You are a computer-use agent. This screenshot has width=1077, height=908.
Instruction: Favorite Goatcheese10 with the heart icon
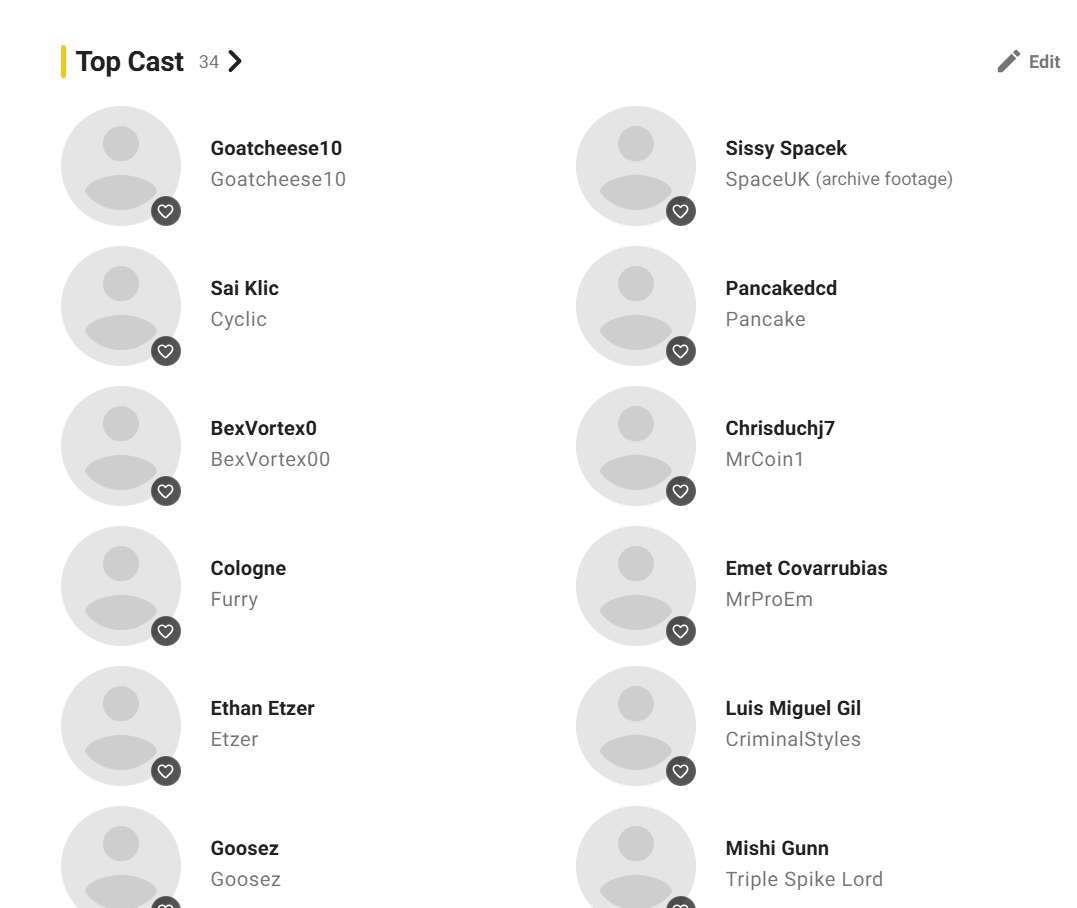click(166, 211)
